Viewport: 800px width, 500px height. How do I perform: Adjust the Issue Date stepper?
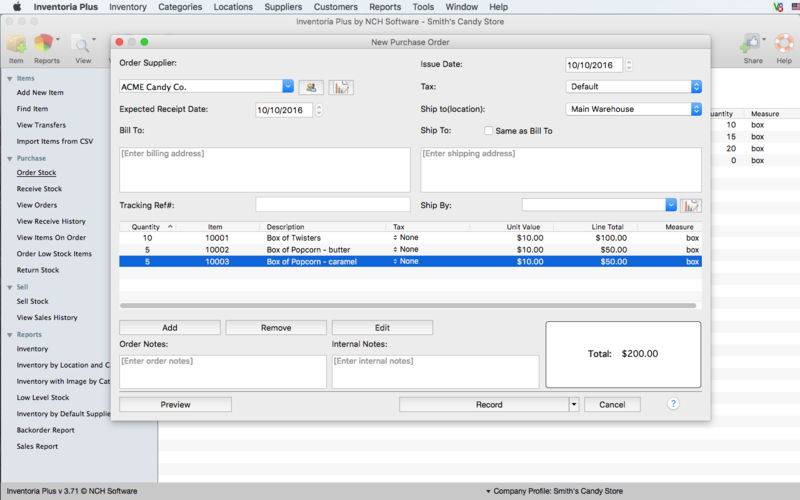(x=629, y=65)
